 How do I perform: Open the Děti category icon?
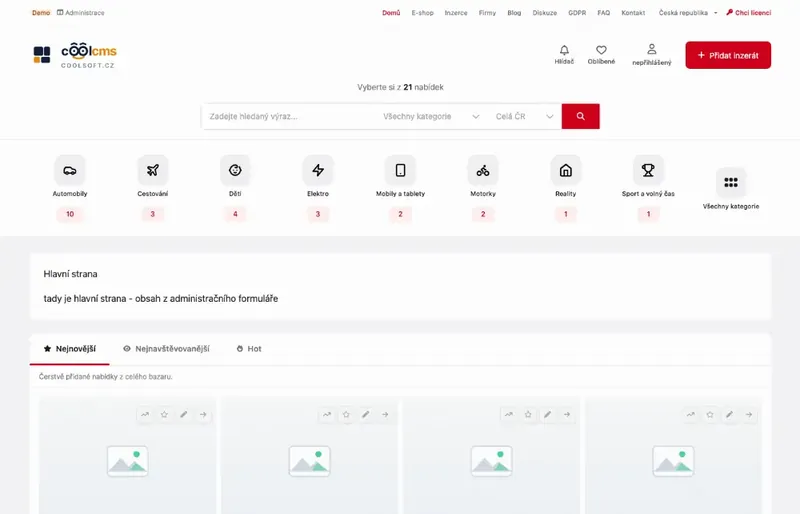point(235,170)
